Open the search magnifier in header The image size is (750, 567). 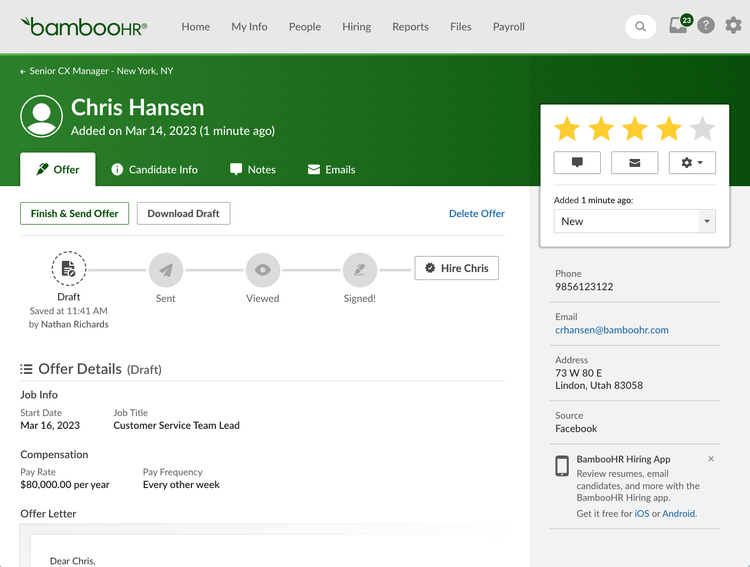pyautogui.click(x=640, y=27)
